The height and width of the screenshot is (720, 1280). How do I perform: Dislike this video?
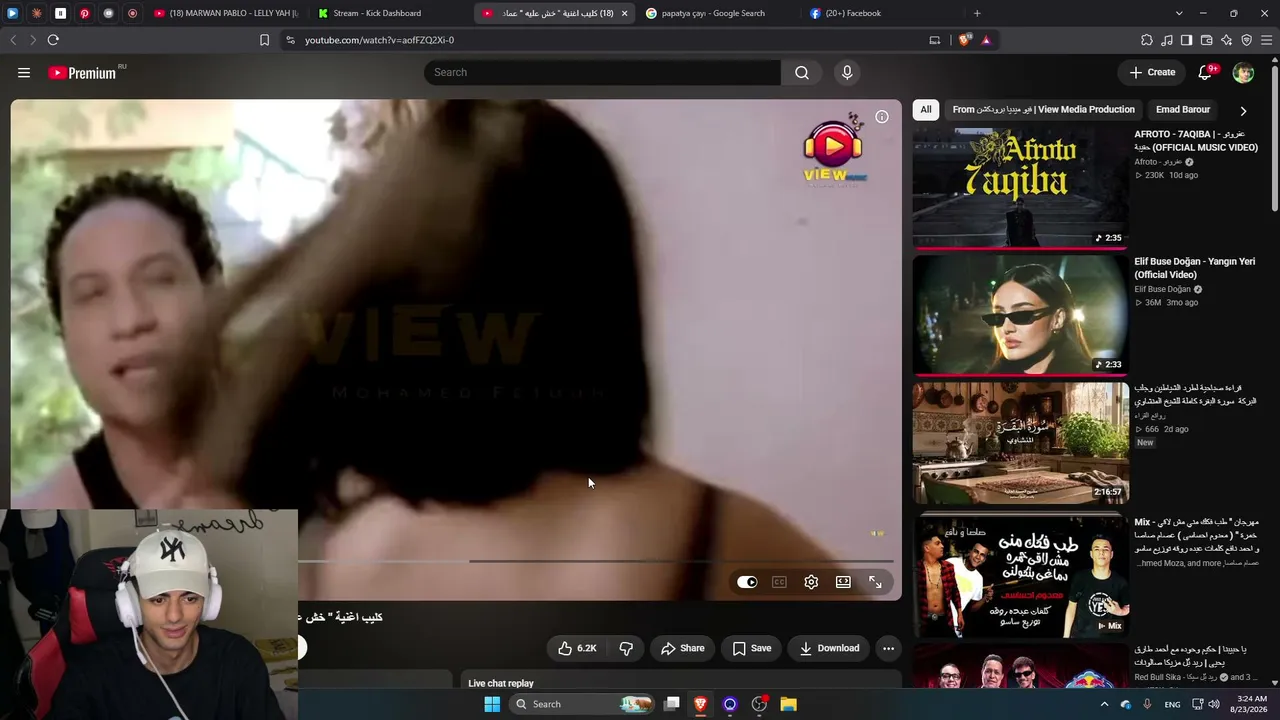[x=626, y=648]
